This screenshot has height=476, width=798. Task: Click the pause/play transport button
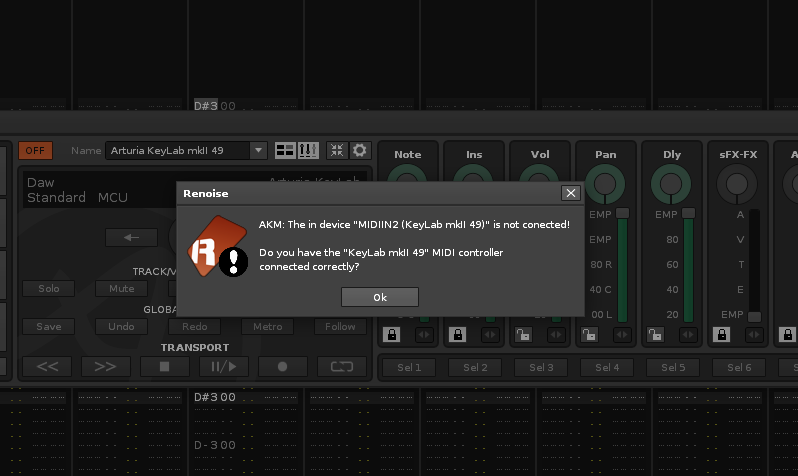[223, 367]
